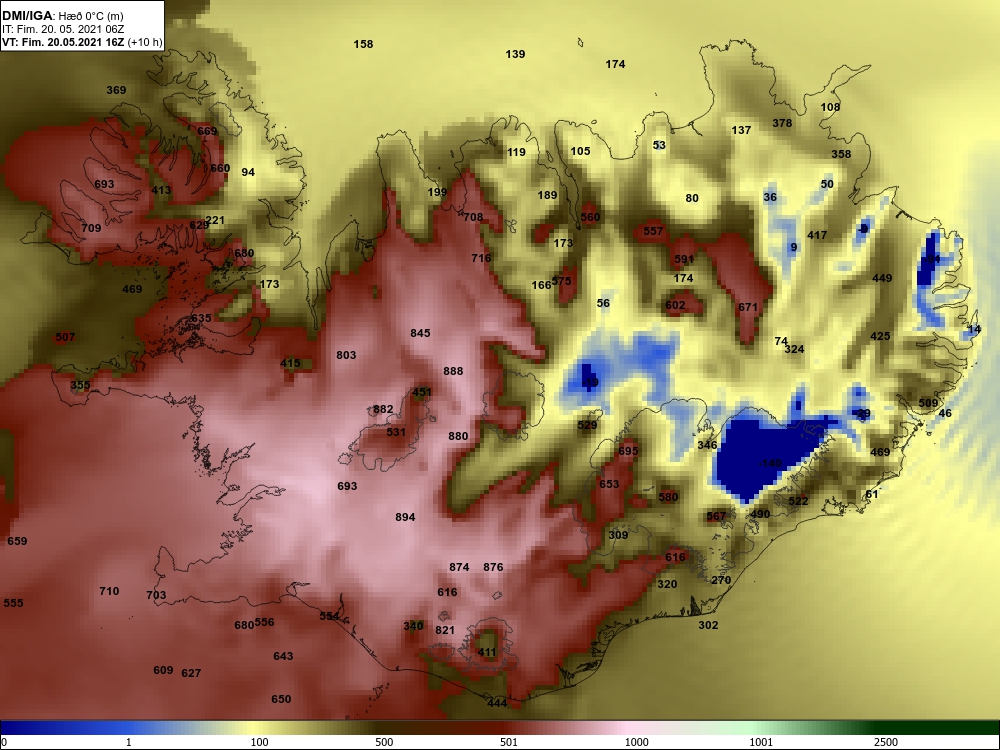Click the map value 444
The image size is (1000, 750).
(x=497, y=703)
